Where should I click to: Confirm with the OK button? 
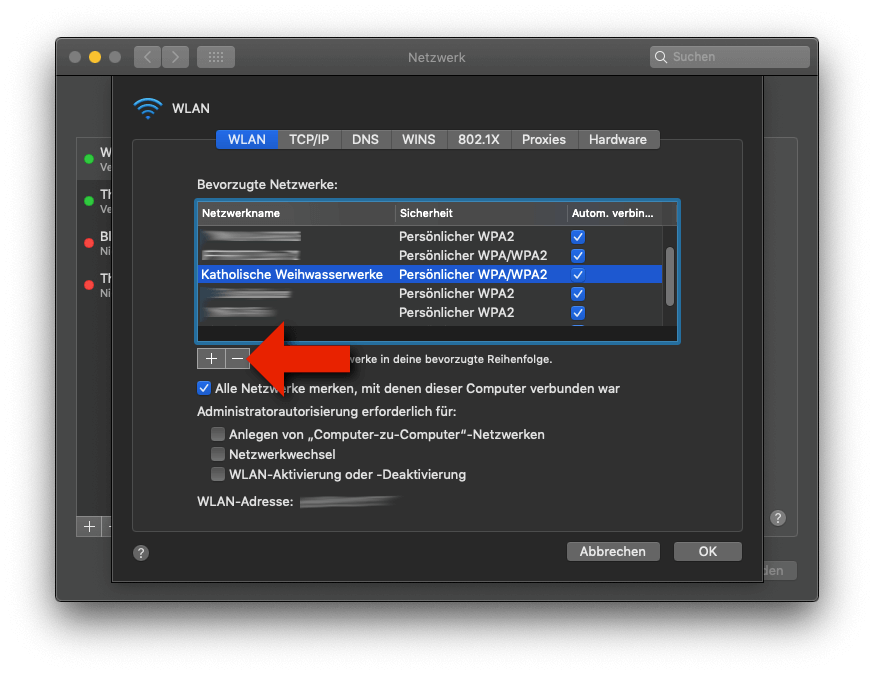(x=708, y=551)
